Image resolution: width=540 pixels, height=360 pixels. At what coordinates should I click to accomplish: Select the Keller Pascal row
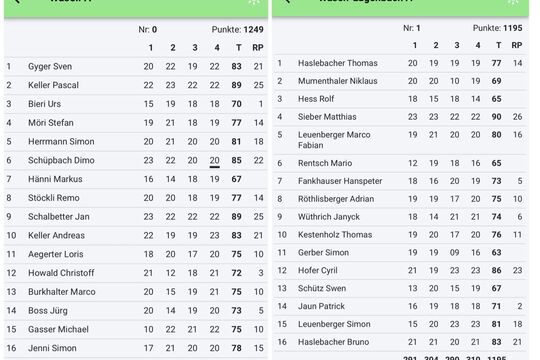click(136, 85)
